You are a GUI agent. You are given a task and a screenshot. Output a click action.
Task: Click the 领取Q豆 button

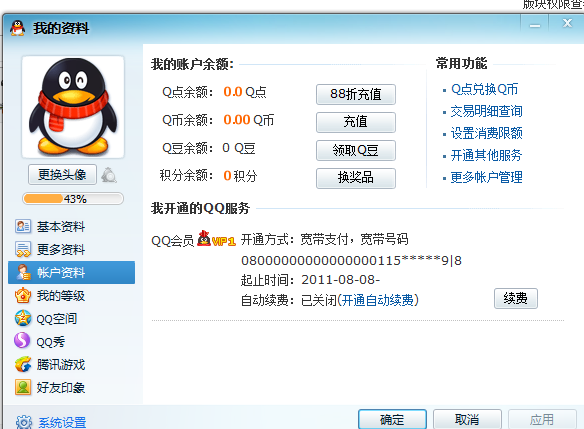pos(356,150)
